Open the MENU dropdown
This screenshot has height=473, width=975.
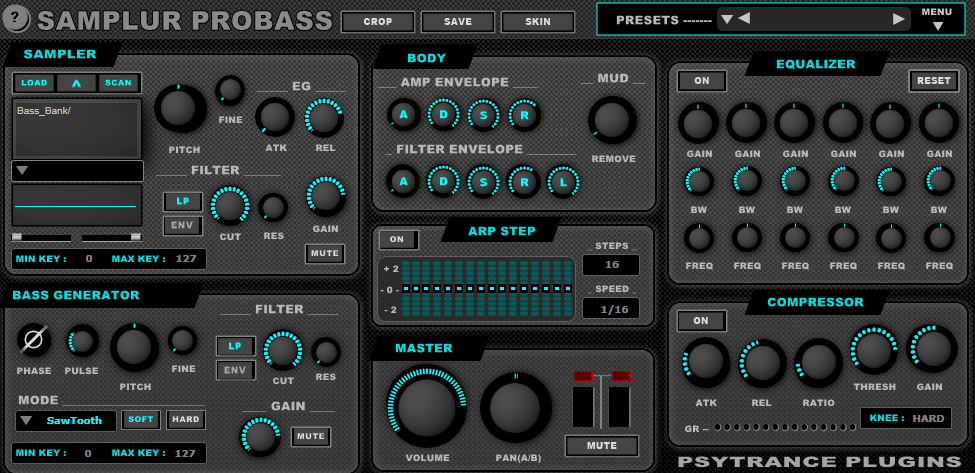tap(937, 20)
